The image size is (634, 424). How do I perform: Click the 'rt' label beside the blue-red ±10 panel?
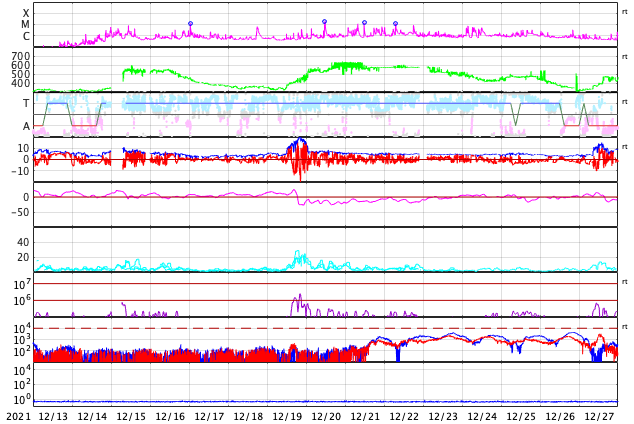[625, 146]
